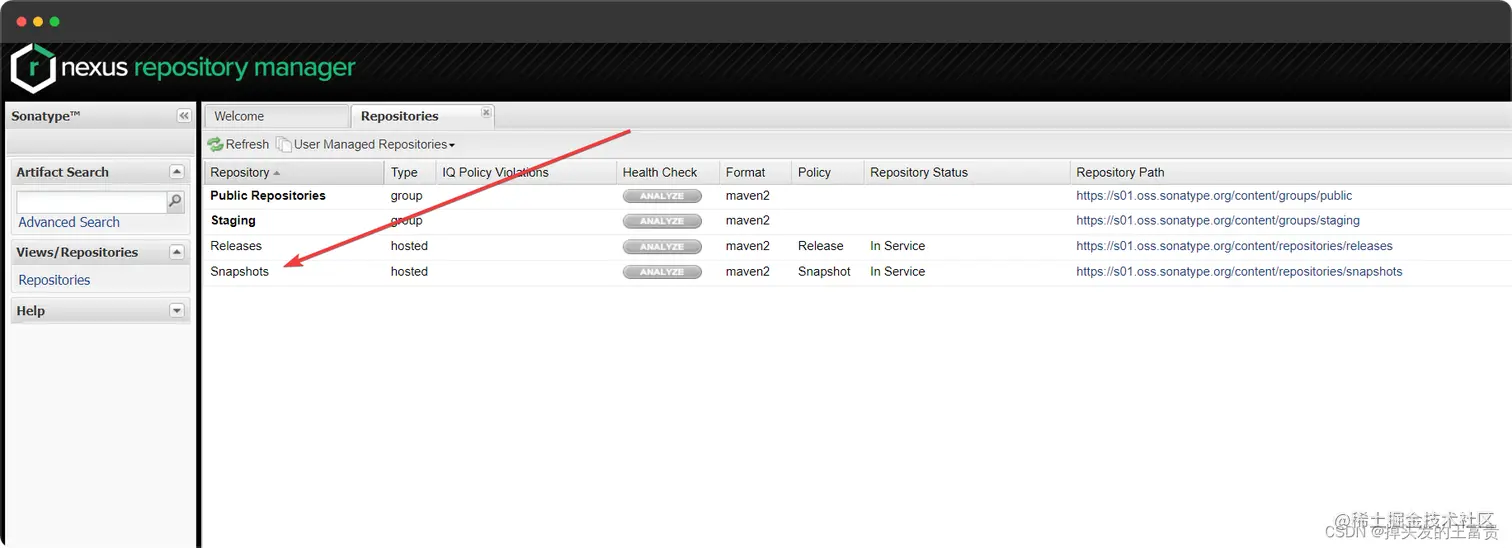Click the Nexus hexagon logo icon
The width and height of the screenshot is (1512, 548).
pyautogui.click(x=33, y=68)
